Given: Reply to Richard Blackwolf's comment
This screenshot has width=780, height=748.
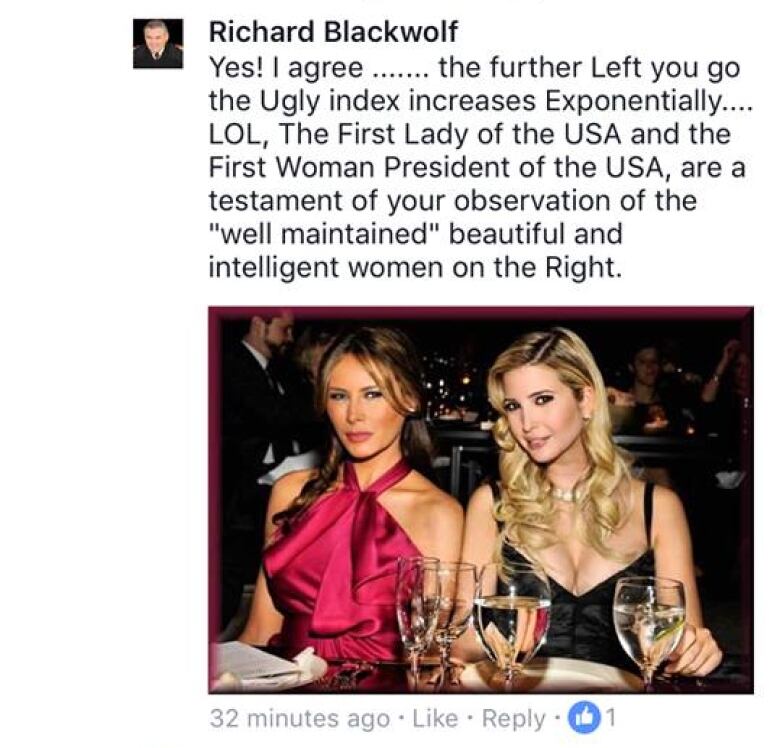Looking at the screenshot, I should click(513, 719).
